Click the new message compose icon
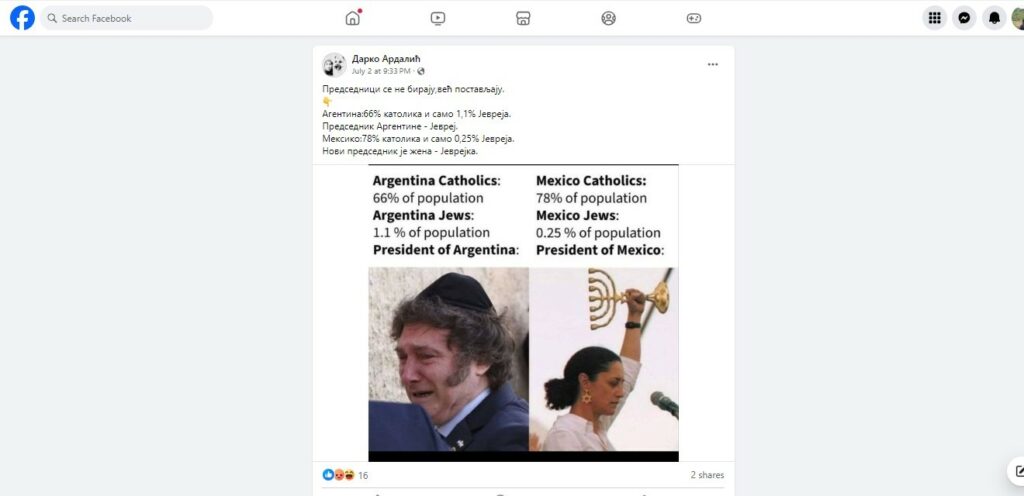Image resolution: width=1024 pixels, height=496 pixels. (x=1017, y=471)
